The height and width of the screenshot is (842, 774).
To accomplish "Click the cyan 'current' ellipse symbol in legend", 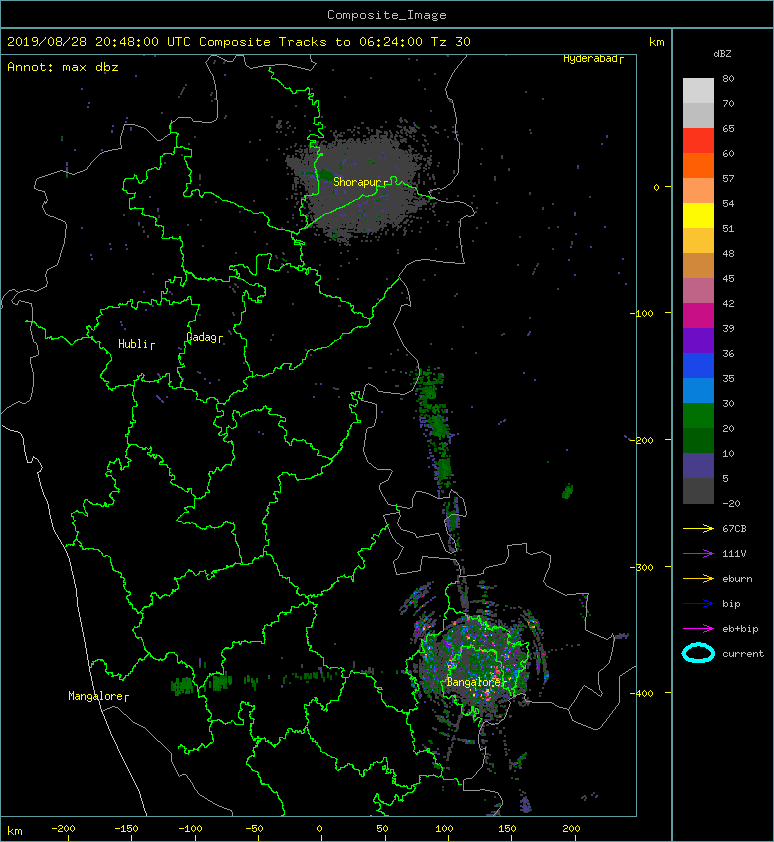I will (x=698, y=653).
